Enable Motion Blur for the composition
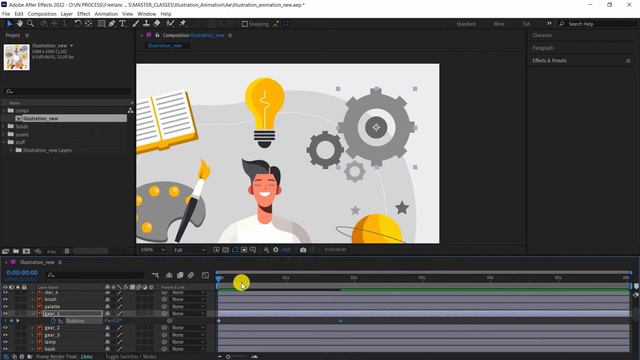 click(191, 275)
